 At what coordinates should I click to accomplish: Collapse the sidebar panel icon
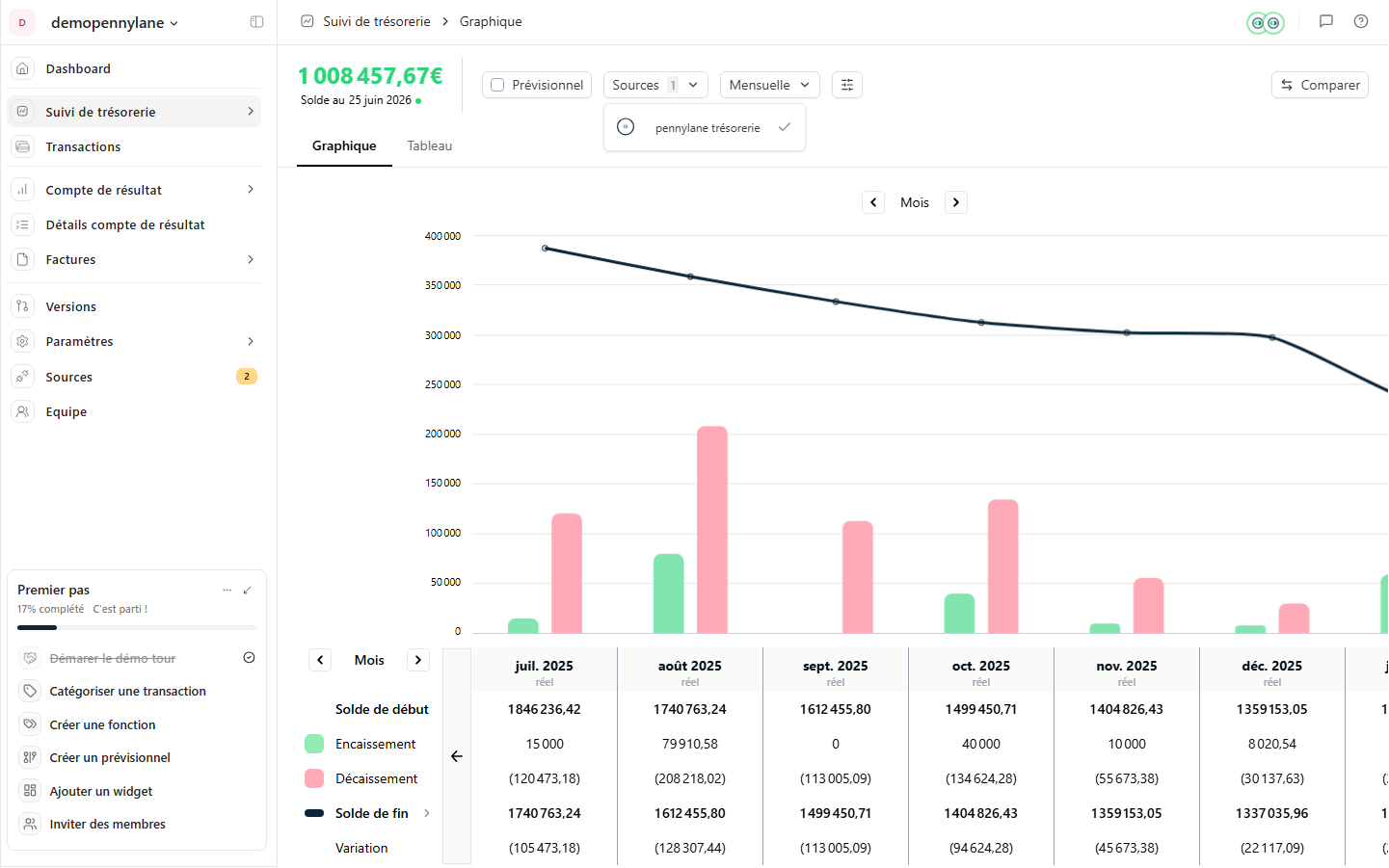(256, 22)
